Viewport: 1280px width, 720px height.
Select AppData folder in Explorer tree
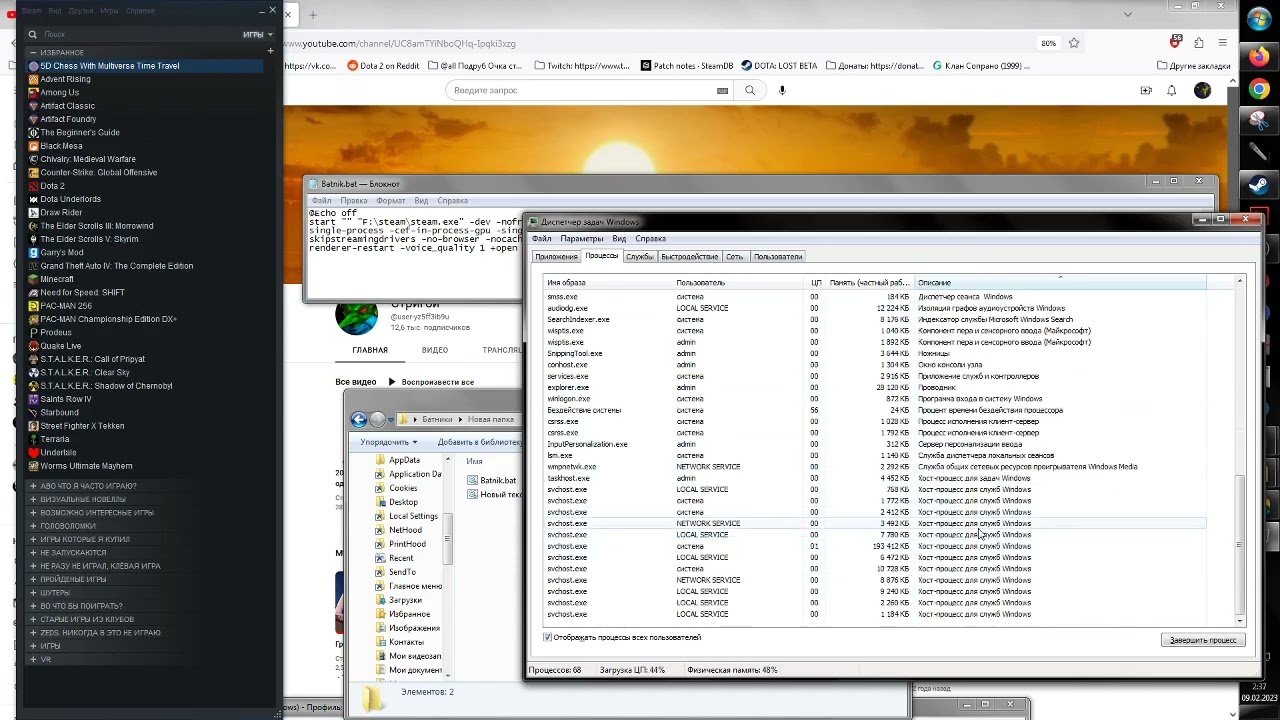[x=404, y=460]
